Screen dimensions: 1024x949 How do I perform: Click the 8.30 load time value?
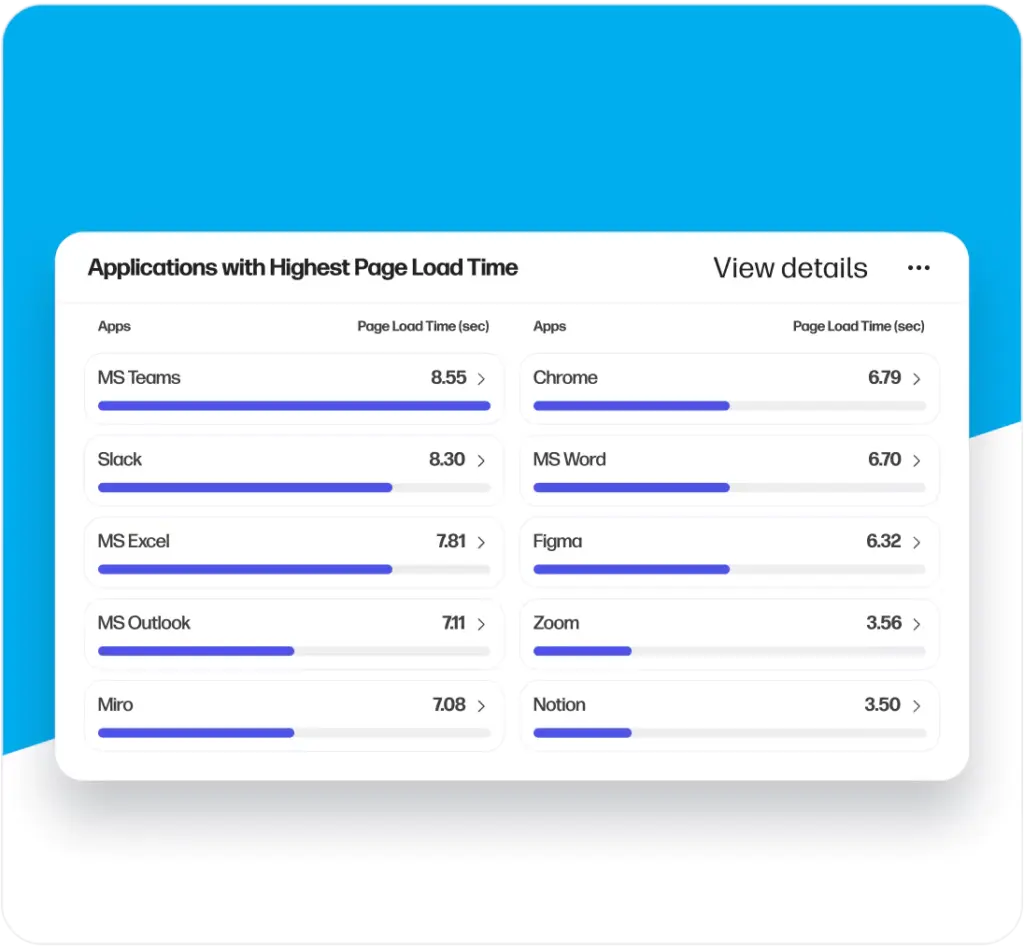pyautogui.click(x=447, y=459)
